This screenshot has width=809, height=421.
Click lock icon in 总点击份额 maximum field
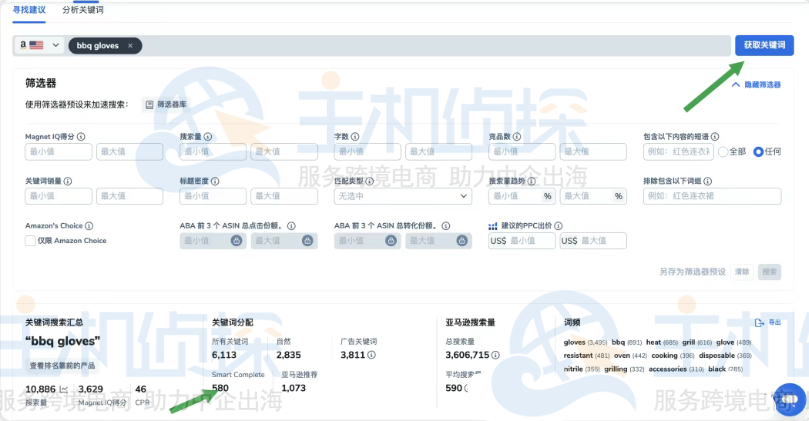(308, 241)
